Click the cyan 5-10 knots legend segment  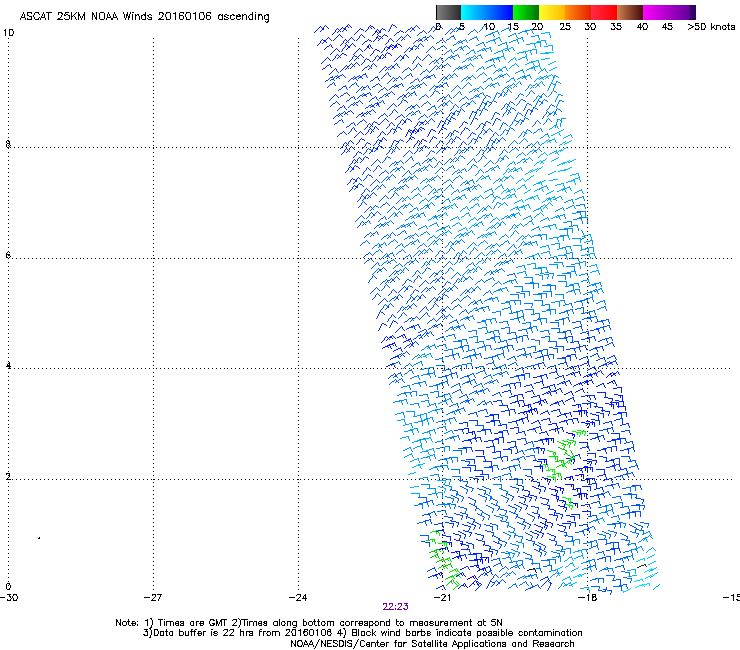(474, 12)
